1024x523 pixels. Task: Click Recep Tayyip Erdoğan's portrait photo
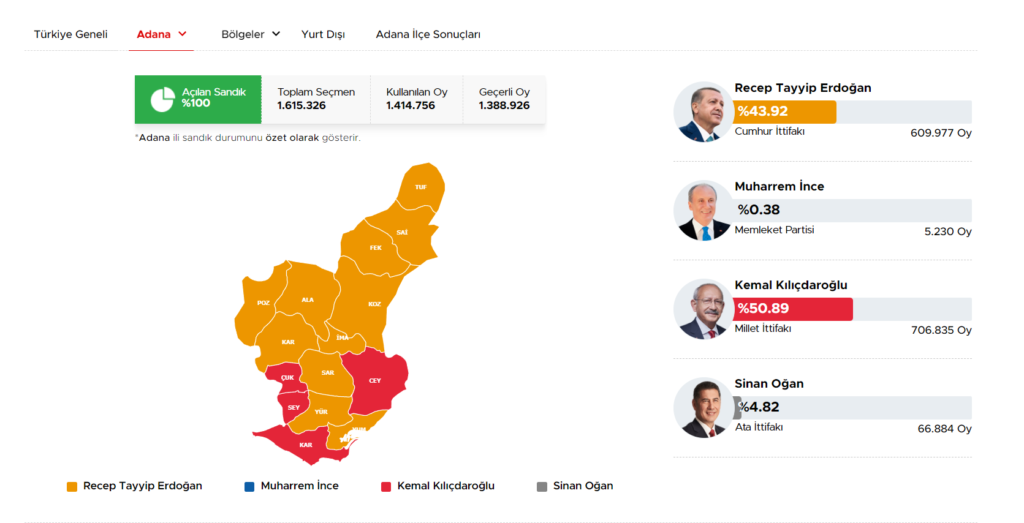[x=702, y=112]
